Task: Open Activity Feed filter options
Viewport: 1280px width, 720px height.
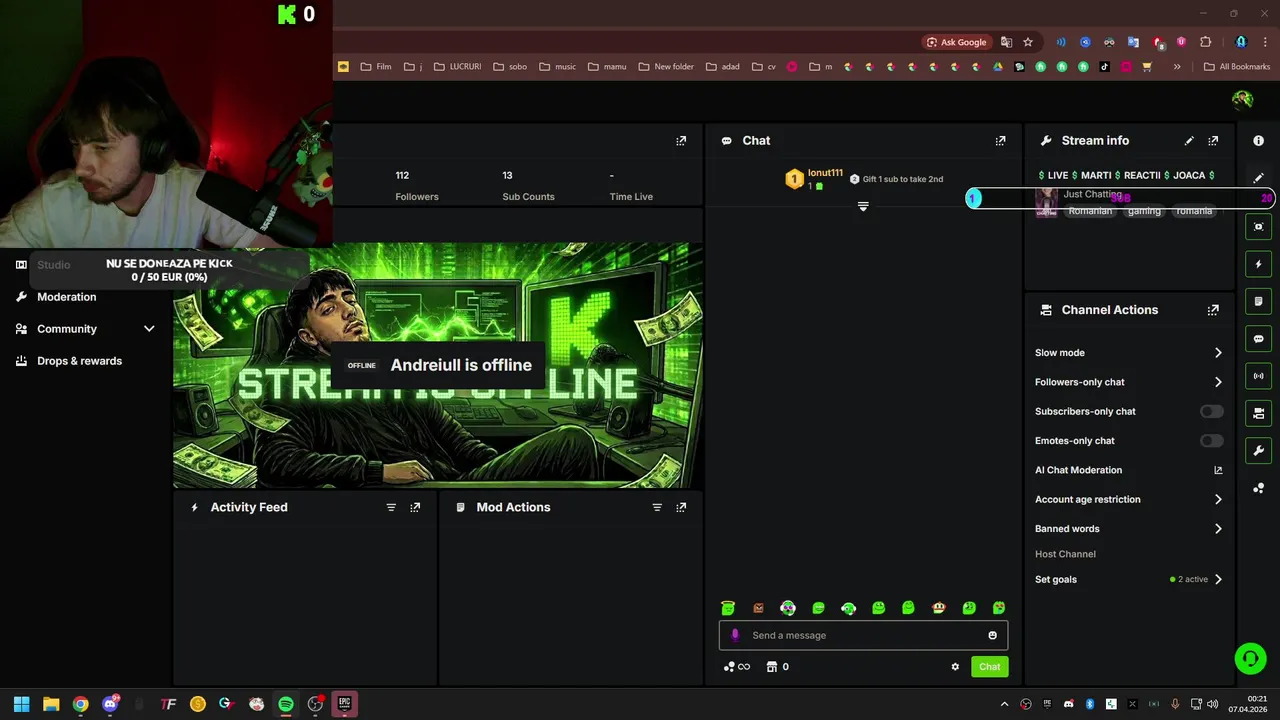Action: tap(391, 507)
